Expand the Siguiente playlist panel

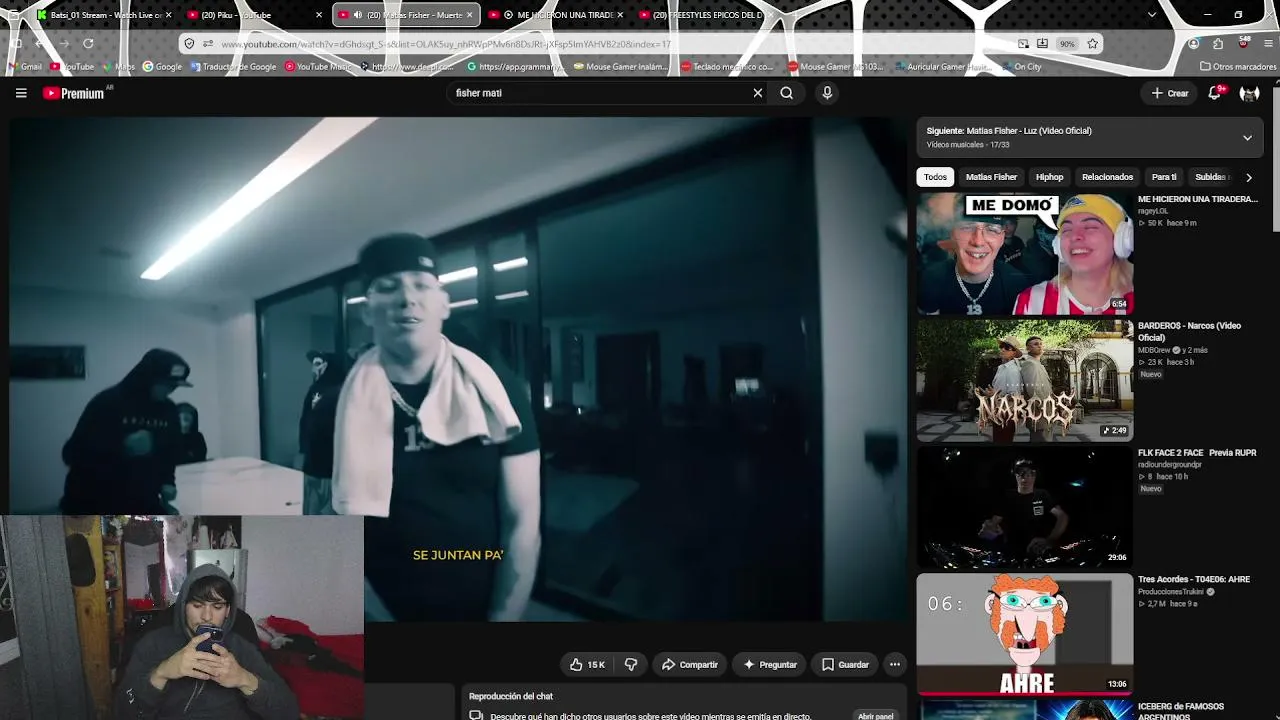click(x=1247, y=138)
